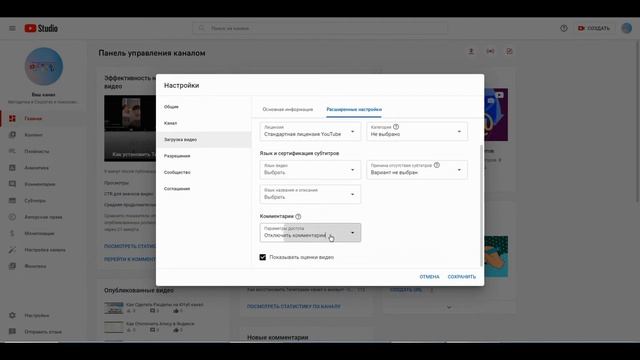Open Посмотреть статистику по каналу link
The height and width of the screenshot is (360, 640).
pyautogui.click(x=294, y=306)
